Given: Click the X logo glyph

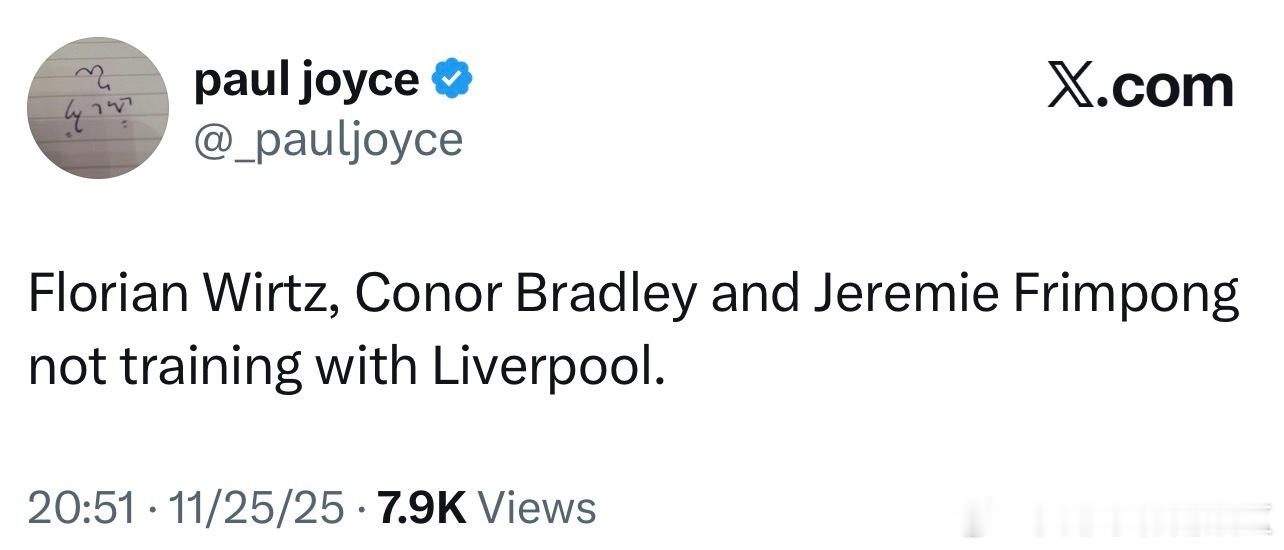Looking at the screenshot, I should coord(1071,87).
